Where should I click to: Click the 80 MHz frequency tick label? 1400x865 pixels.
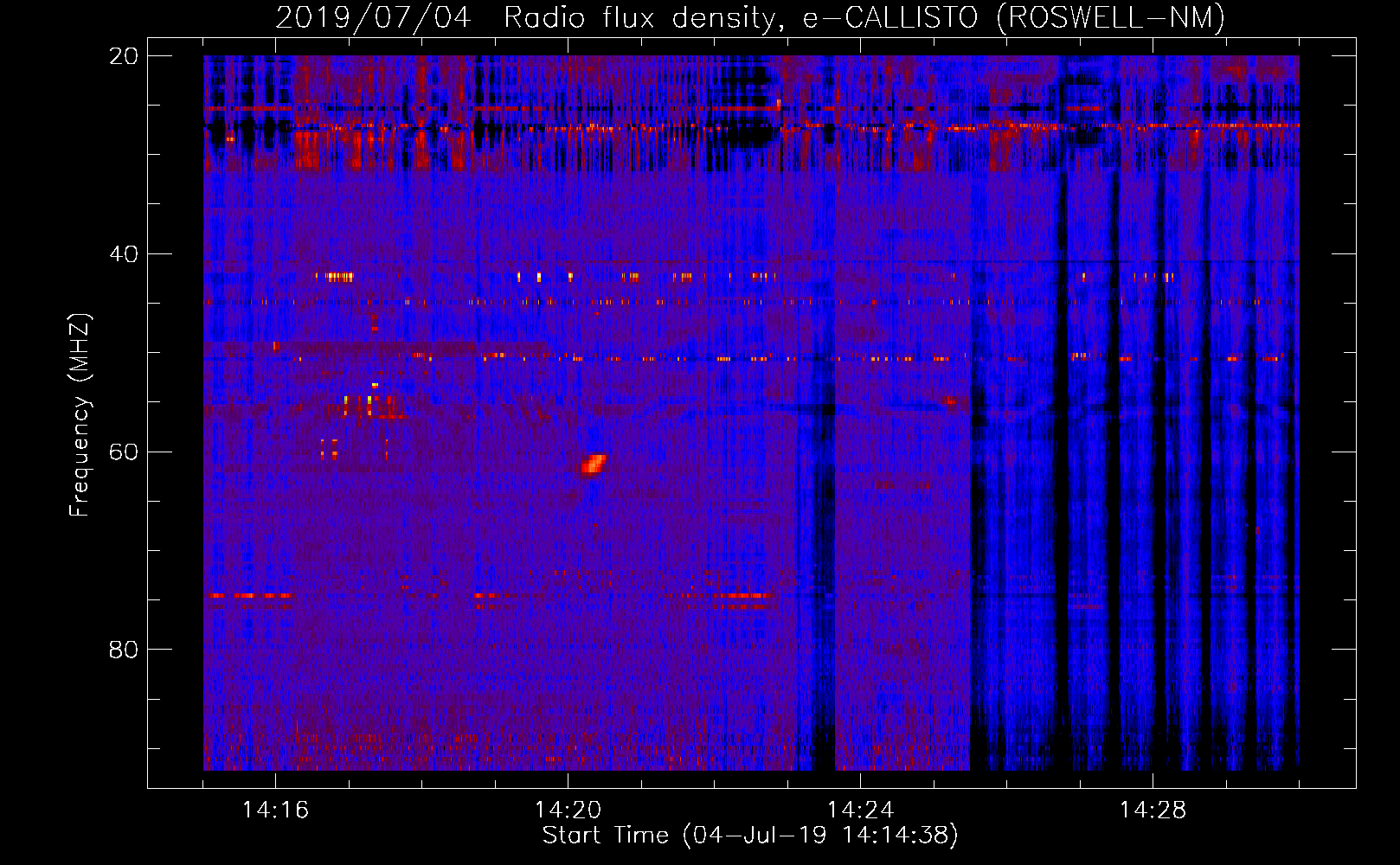click(123, 650)
